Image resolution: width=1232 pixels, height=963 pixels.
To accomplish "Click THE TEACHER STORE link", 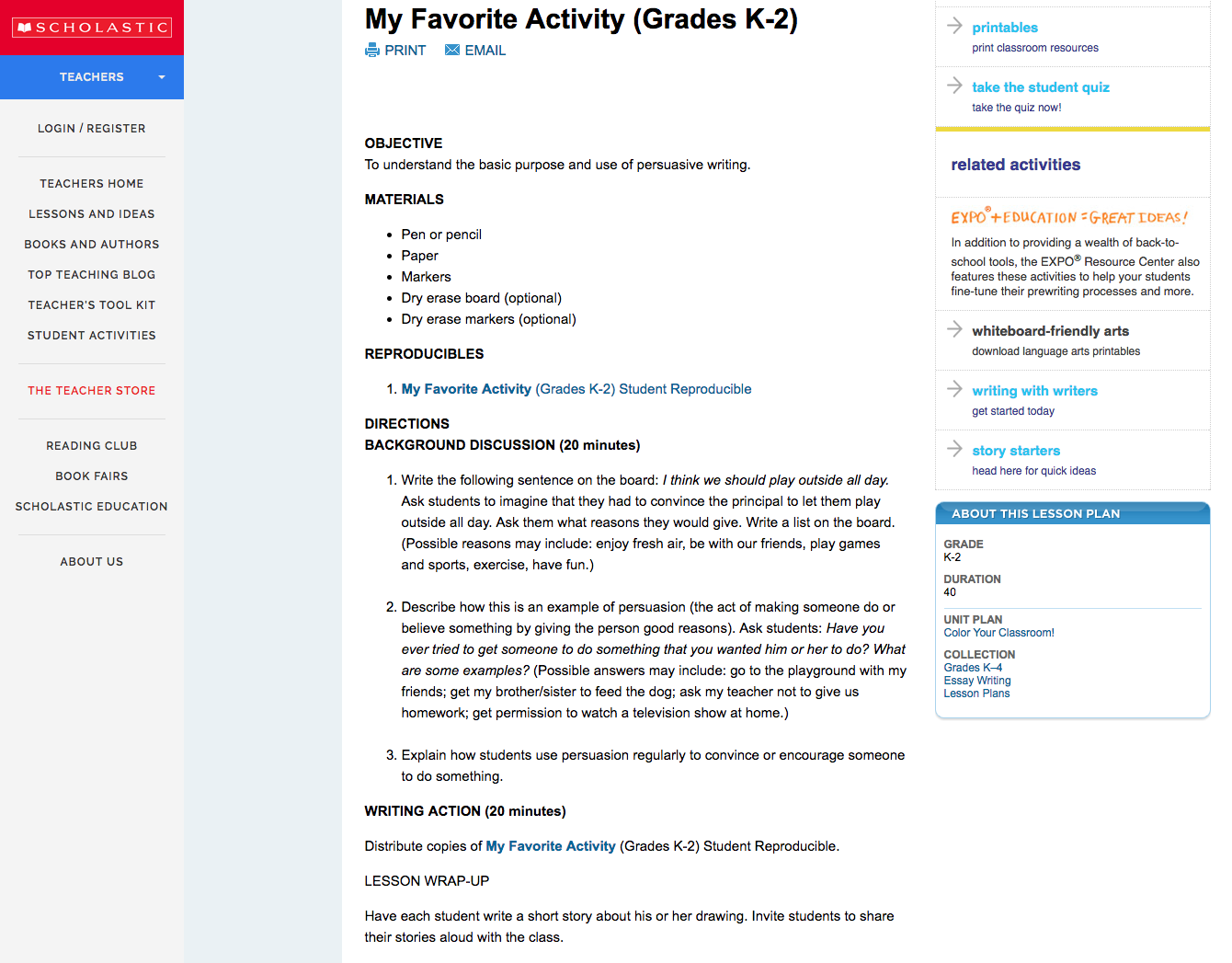I will click(x=91, y=390).
